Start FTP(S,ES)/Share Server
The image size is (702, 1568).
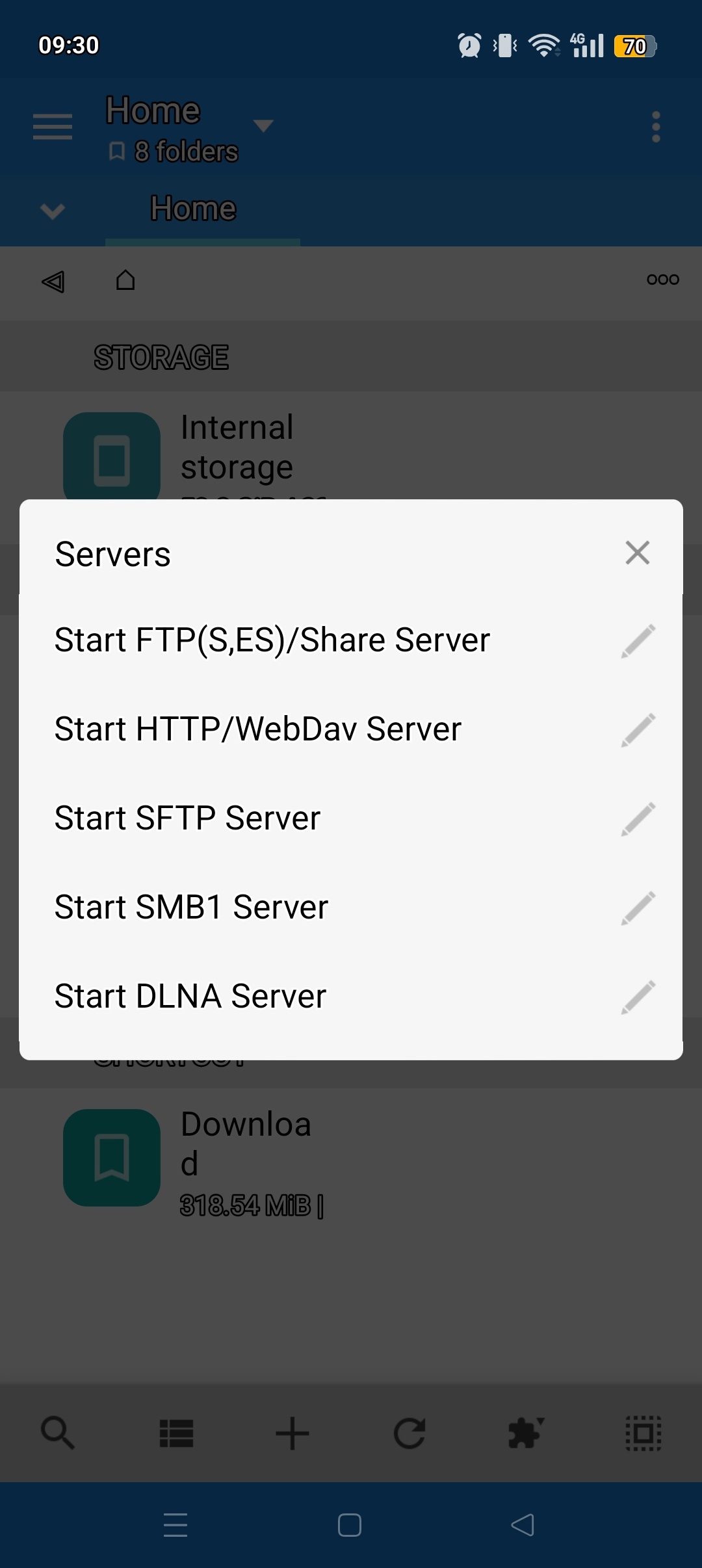(x=272, y=640)
